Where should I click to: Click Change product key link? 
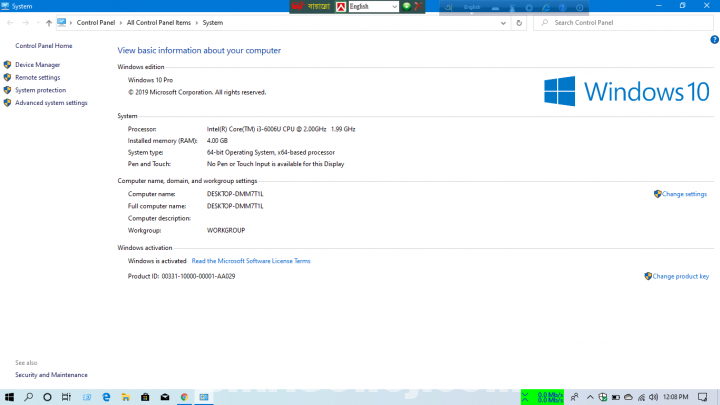coord(681,276)
